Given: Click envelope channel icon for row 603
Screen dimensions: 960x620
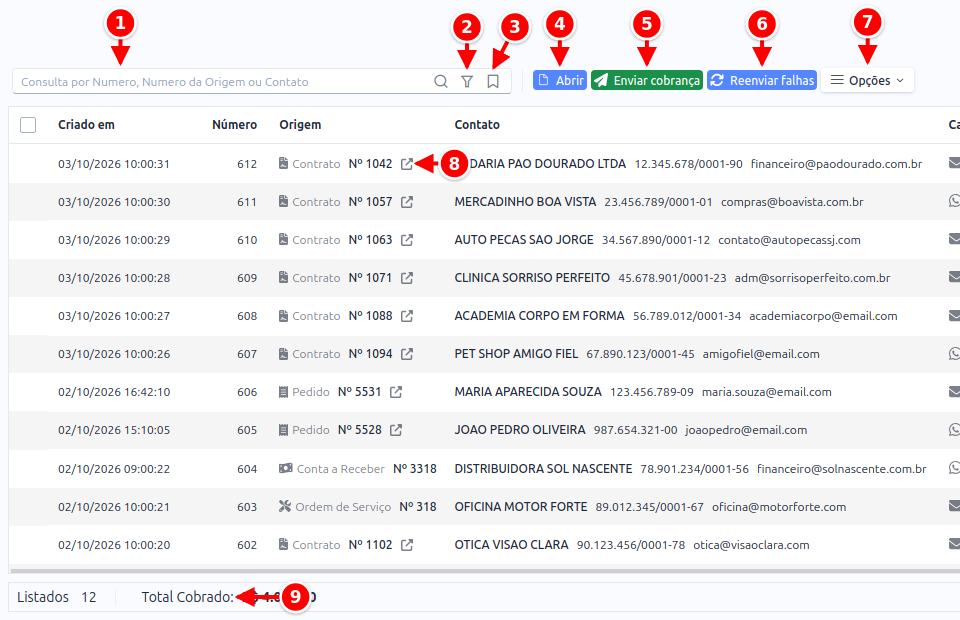Looking at the screenshot, I should click(954, 506).
